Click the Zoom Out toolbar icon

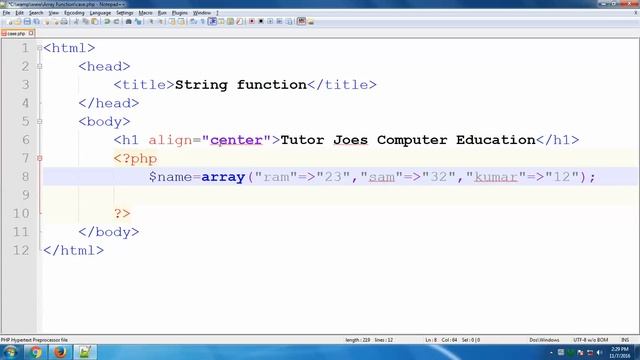160,22
